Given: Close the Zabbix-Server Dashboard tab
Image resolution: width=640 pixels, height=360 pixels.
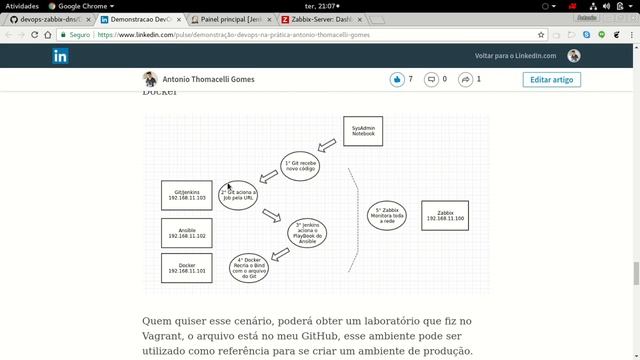Looking at the screenshot, I should 359,19.
